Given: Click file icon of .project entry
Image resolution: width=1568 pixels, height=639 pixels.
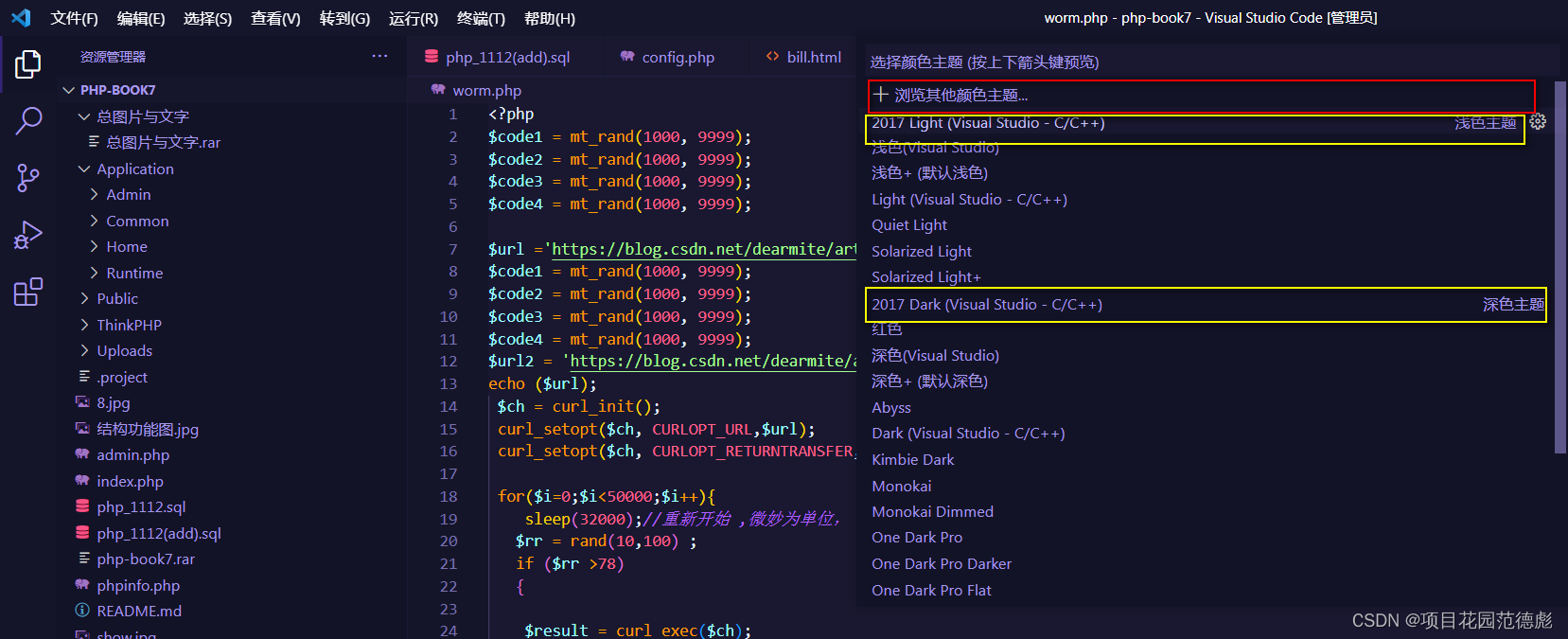Looking at the screenshot, I should pos(83,377).
